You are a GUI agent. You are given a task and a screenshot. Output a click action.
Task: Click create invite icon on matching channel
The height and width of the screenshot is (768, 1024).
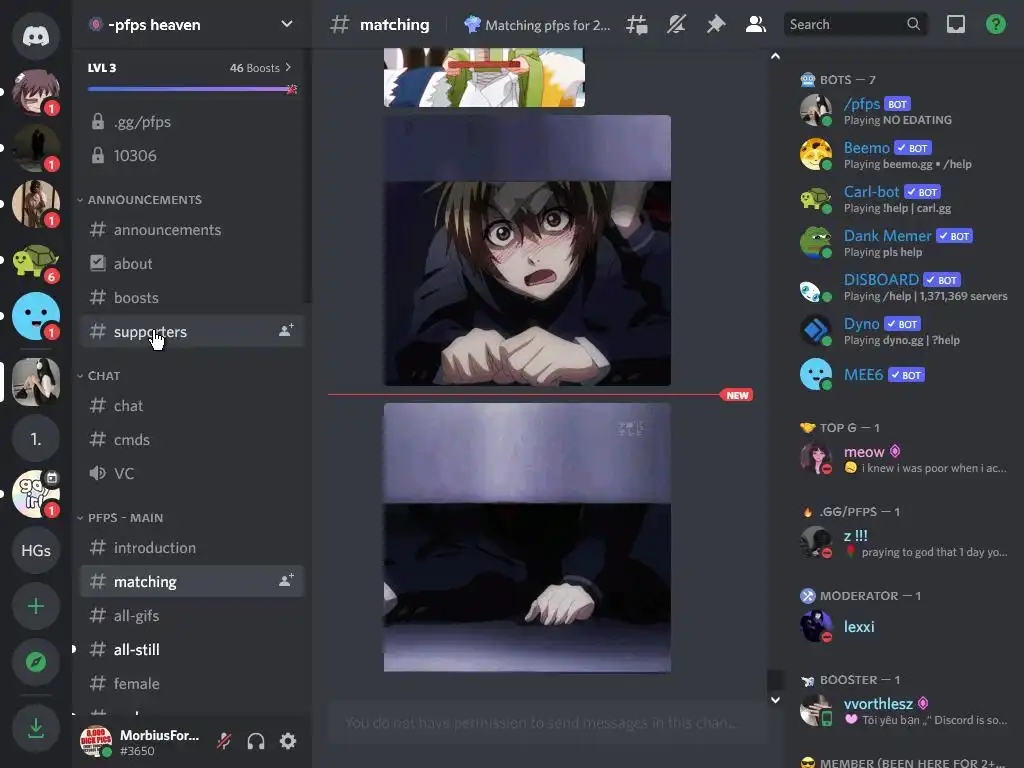286,580
